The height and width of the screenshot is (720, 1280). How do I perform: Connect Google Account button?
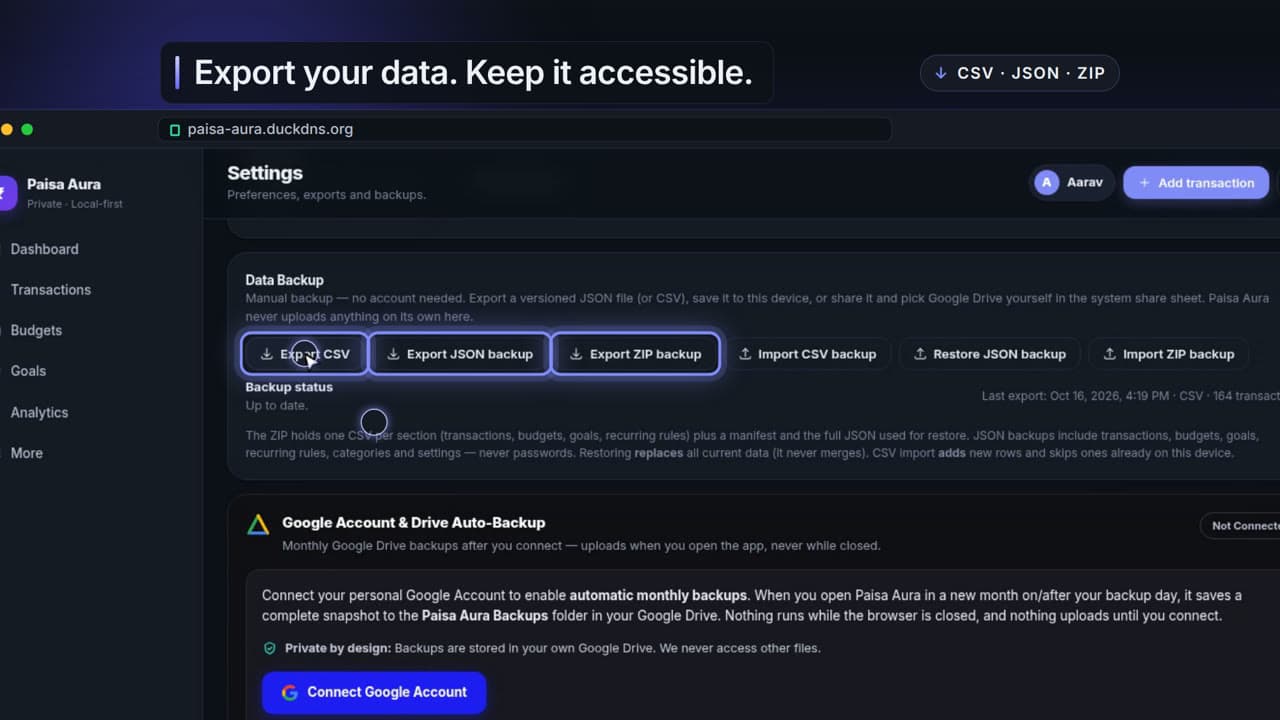click(374, 692)
